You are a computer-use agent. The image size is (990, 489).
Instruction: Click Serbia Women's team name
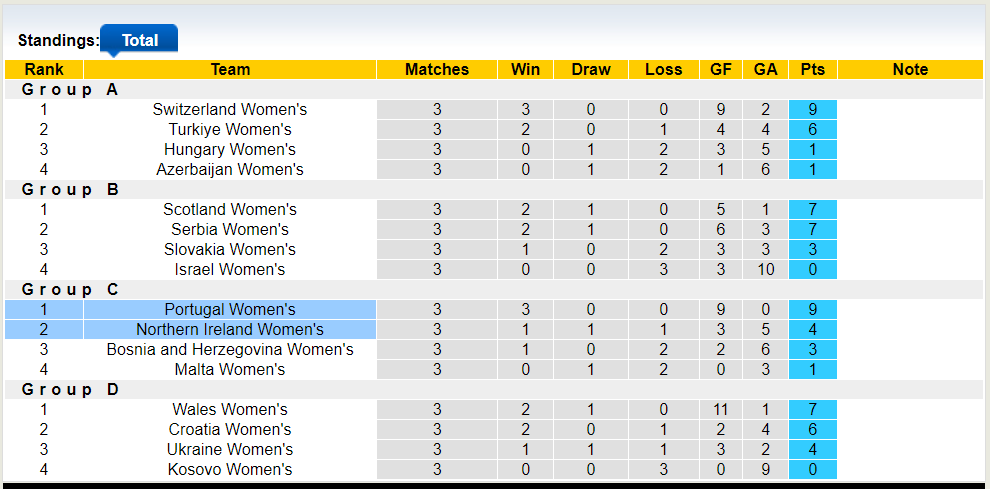click(230, 230)
